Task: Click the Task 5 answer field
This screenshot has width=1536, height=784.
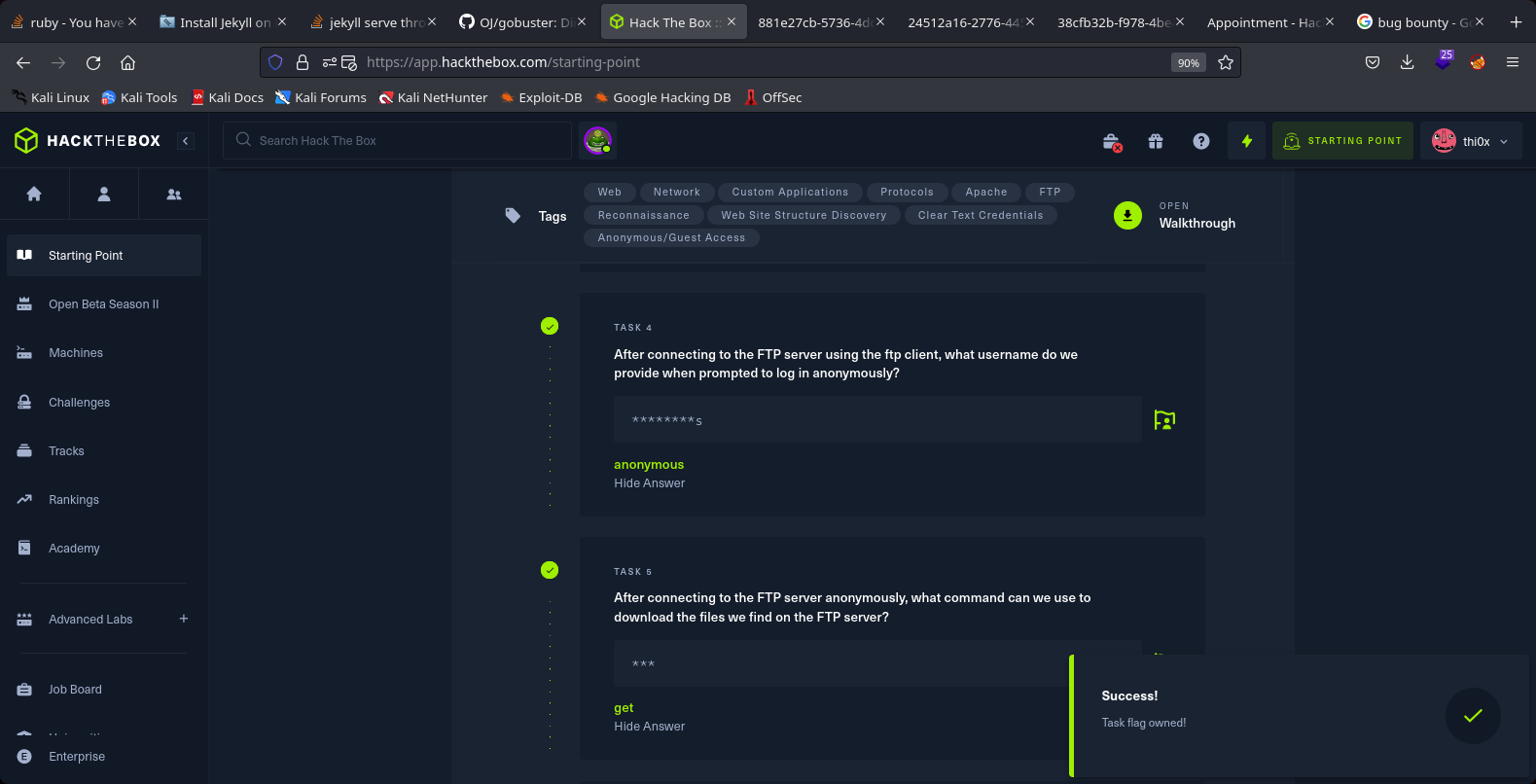Action: pyautogui.click(x=877, y=663)
